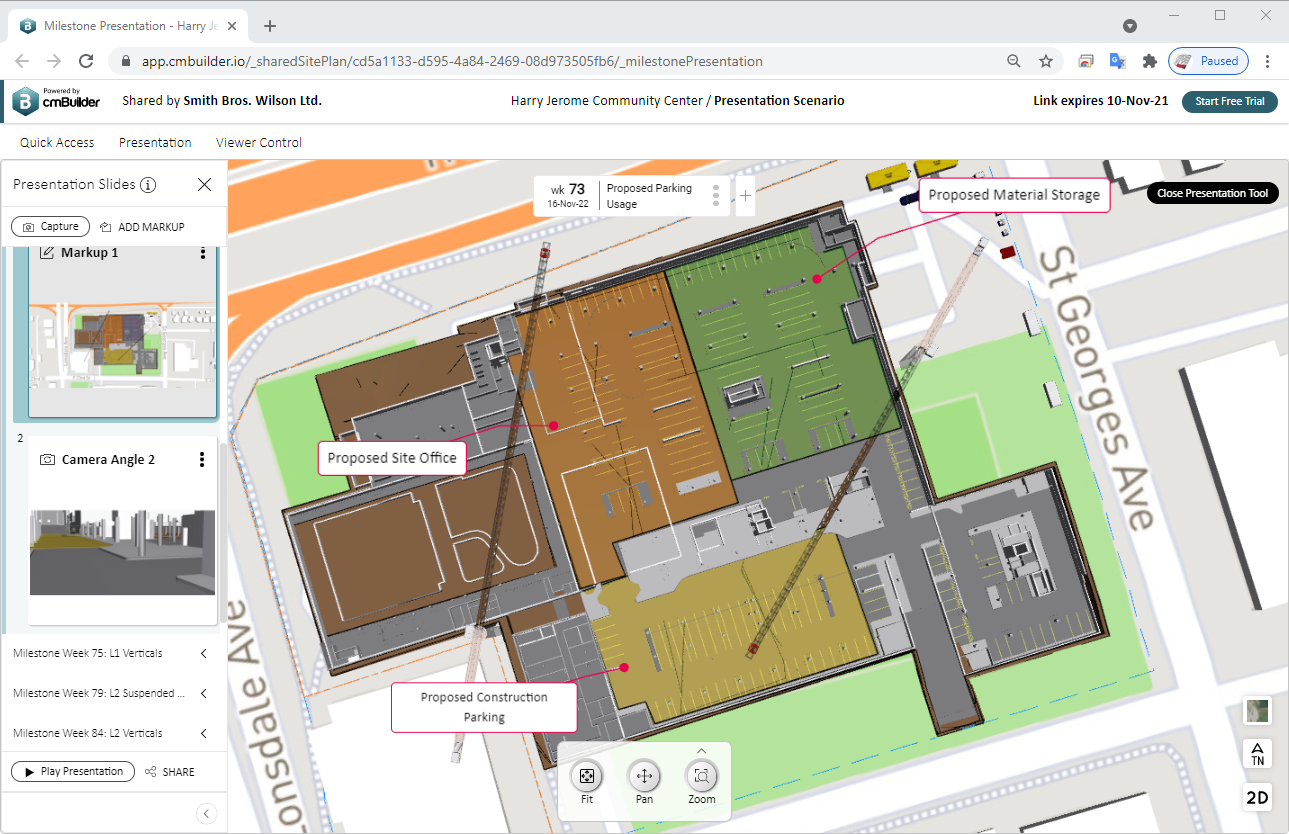Click the address bar zoom magnifier icon
The image size is (1289, 834).
(1014, 61)
